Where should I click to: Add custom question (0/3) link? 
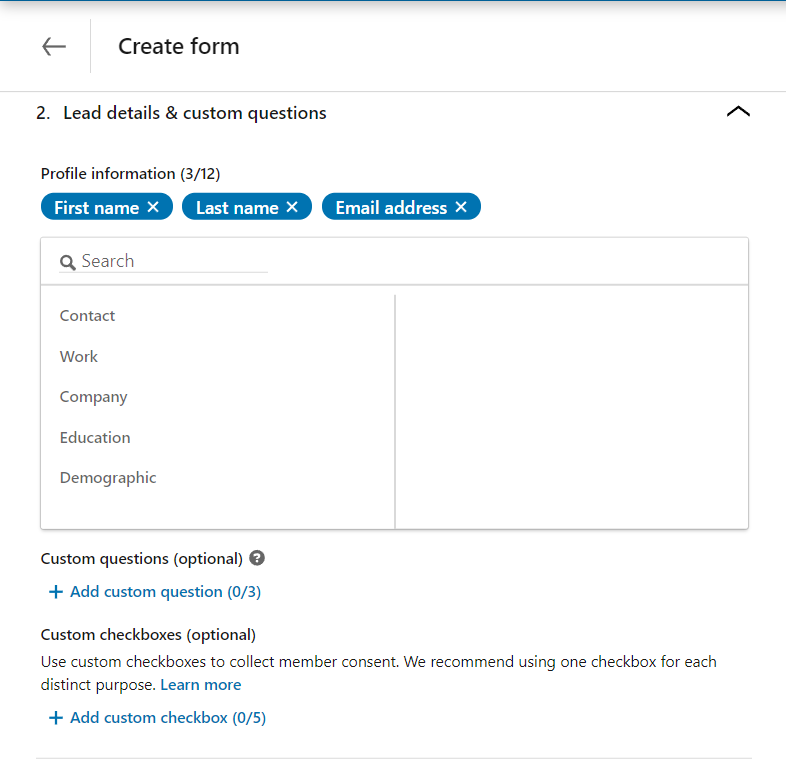pyautogui.click(x=165, y=592)
